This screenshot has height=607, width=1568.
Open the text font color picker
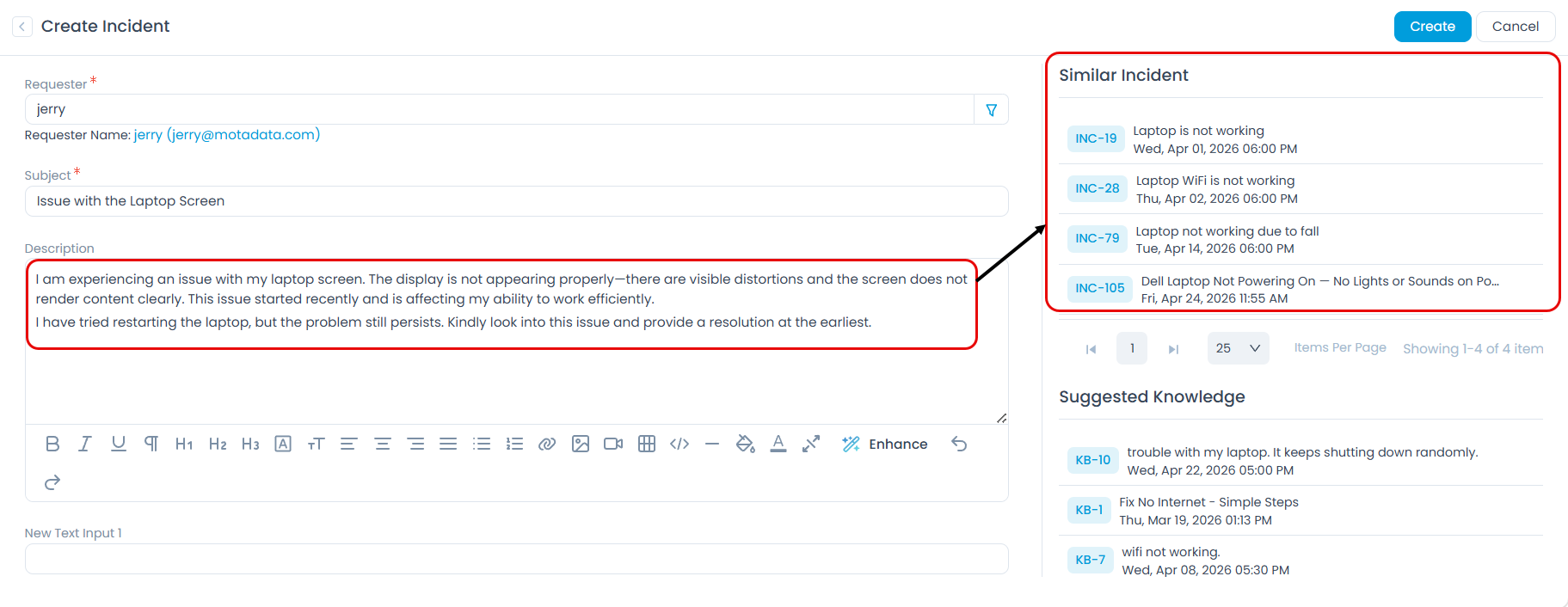[x=778, y=444]
